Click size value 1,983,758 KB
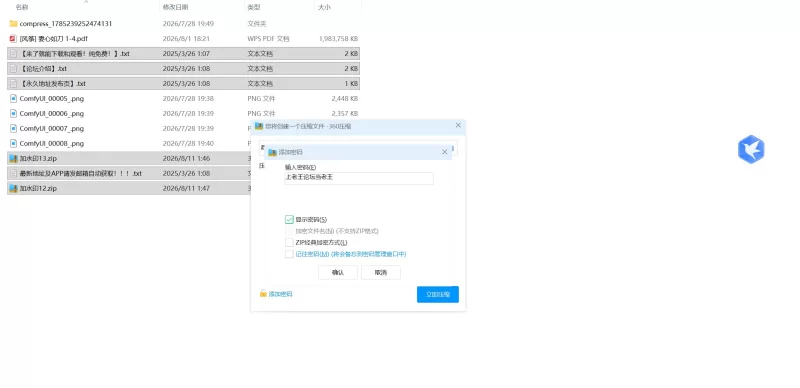This screenshot has height=388, width=800. point(338,39)
